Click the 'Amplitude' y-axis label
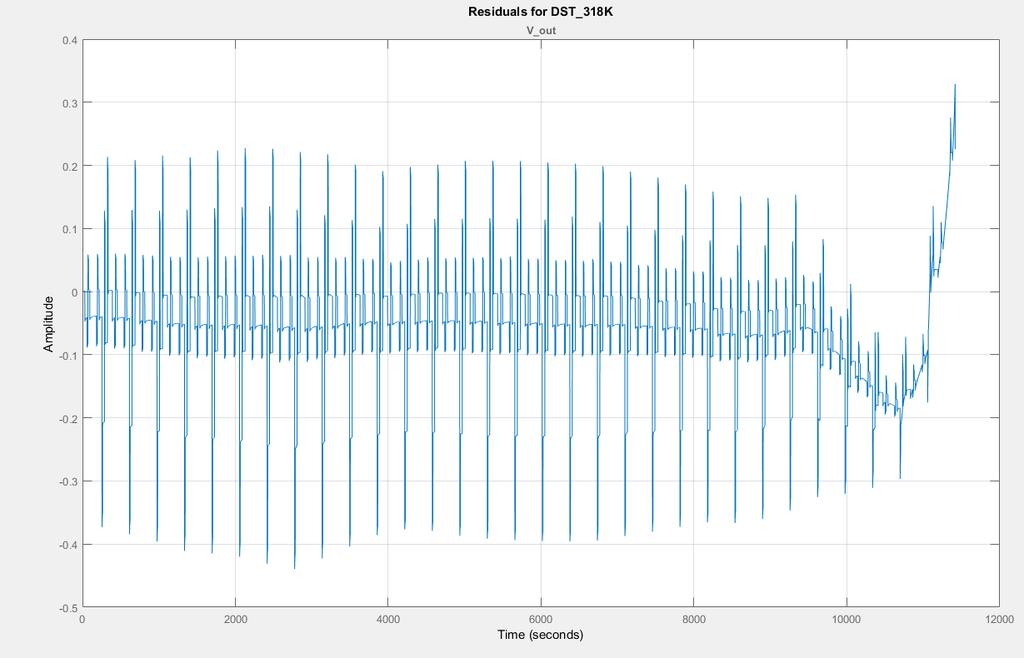This screenshot has height=658, width=1024. pyautogui.click(x=48, y=324)
